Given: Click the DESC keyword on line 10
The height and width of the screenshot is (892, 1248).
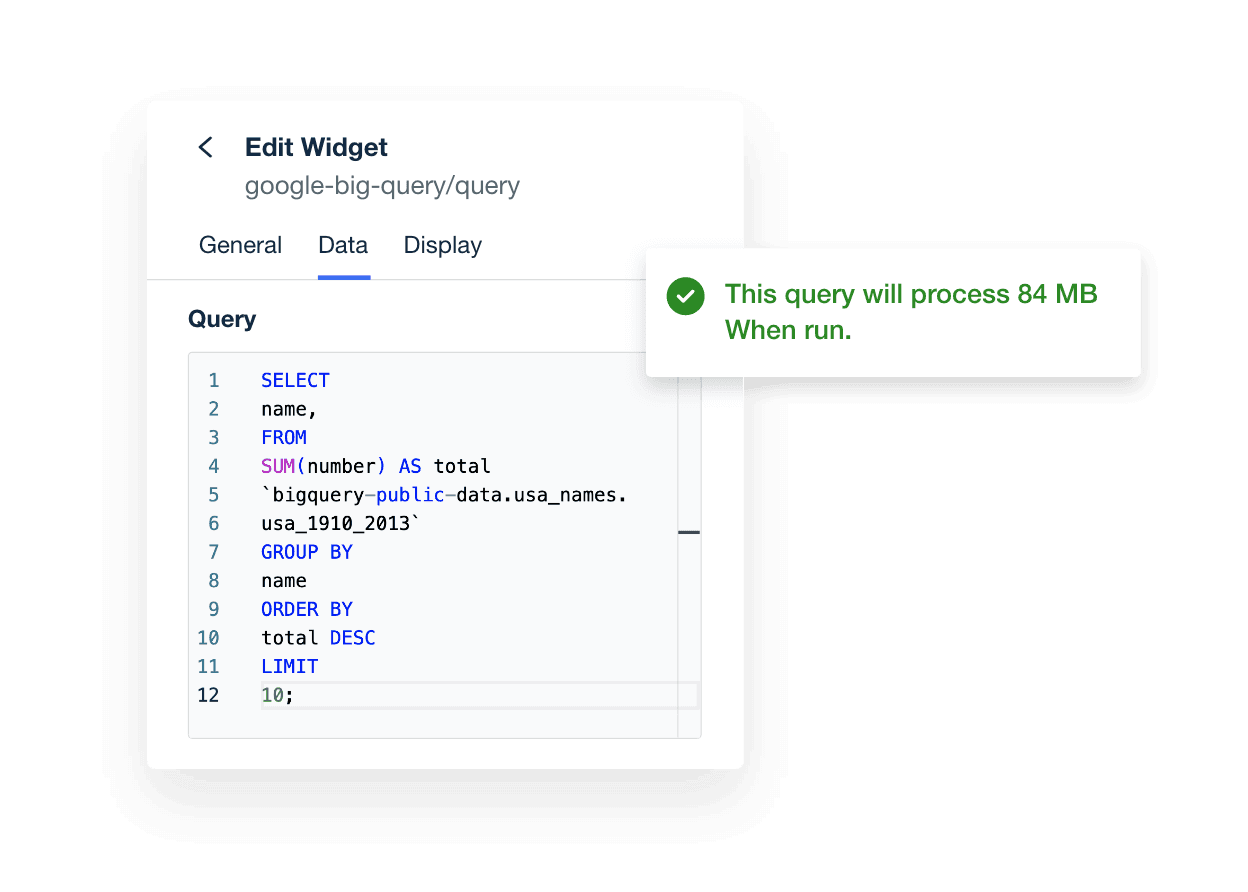Looking at the screenshot, I should pyautogui.click(x=352, y=637).
